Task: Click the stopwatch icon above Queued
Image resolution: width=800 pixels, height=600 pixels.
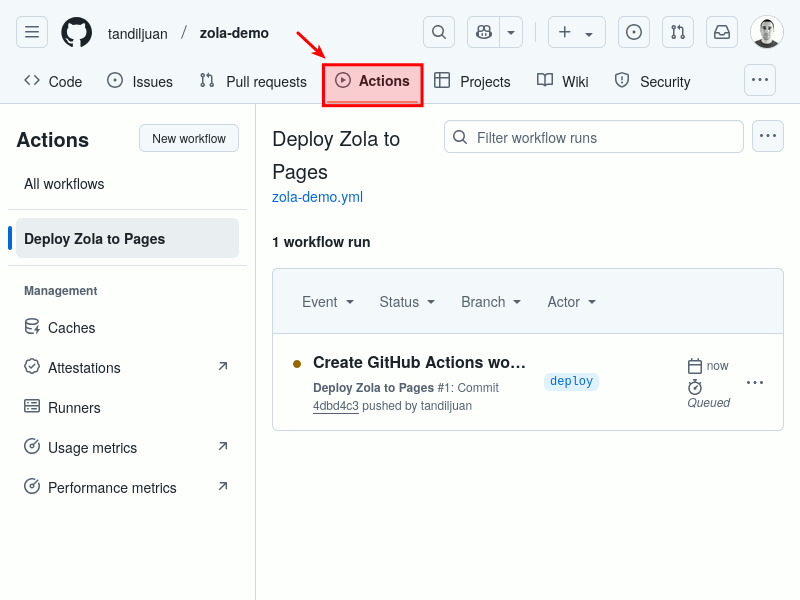Action: tap(695, 387)
